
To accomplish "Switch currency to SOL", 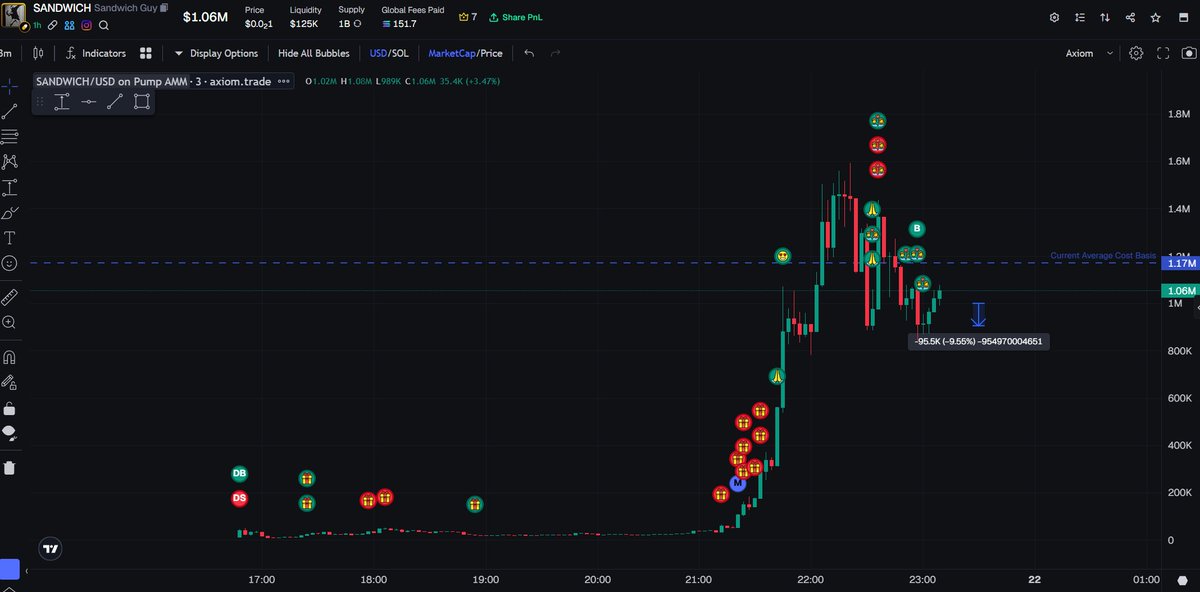I will point(399,53).
